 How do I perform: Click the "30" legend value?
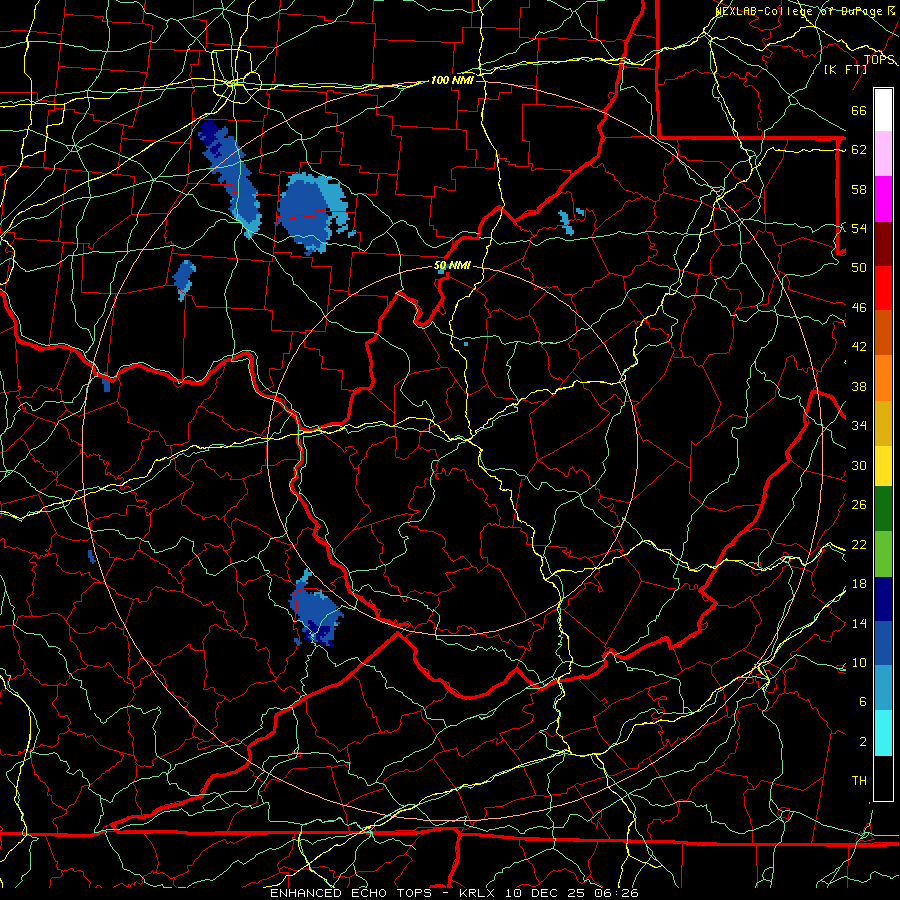pyautogui.click(x=859, y=465)
